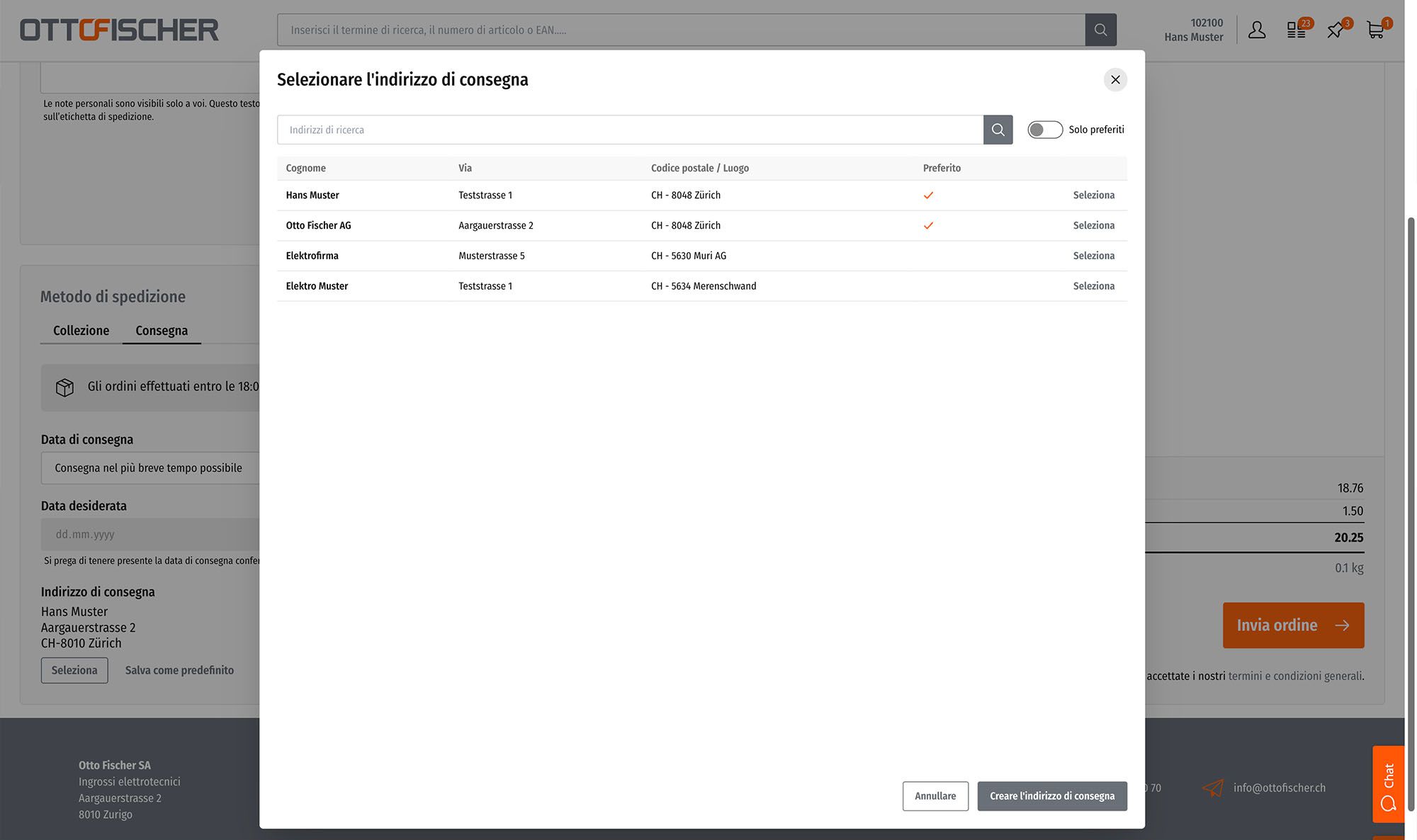Focus the Indirizzi di ricerca field

629,130
